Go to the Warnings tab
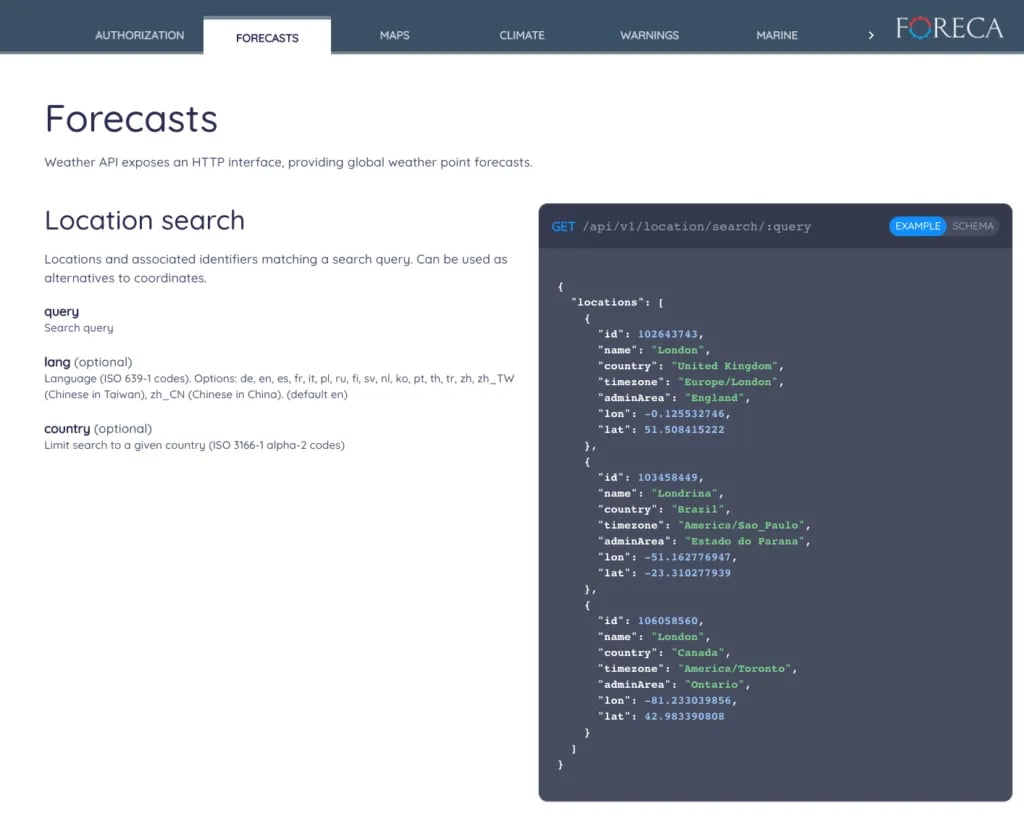Image resolution: width=1024 pixels, height=816 pixels. (649, 35)
